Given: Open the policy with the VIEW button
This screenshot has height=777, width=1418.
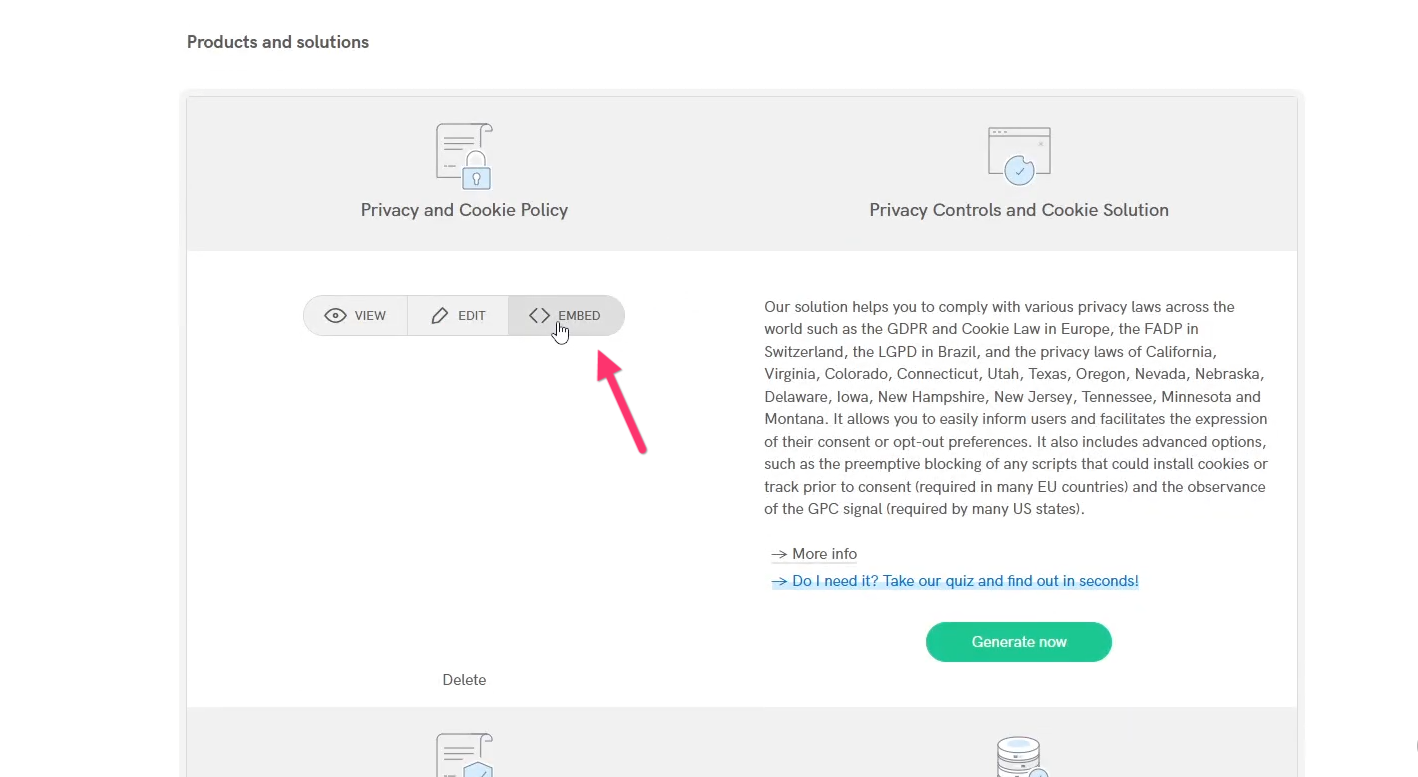Looking at the screenshot, I should click(356, 316).
